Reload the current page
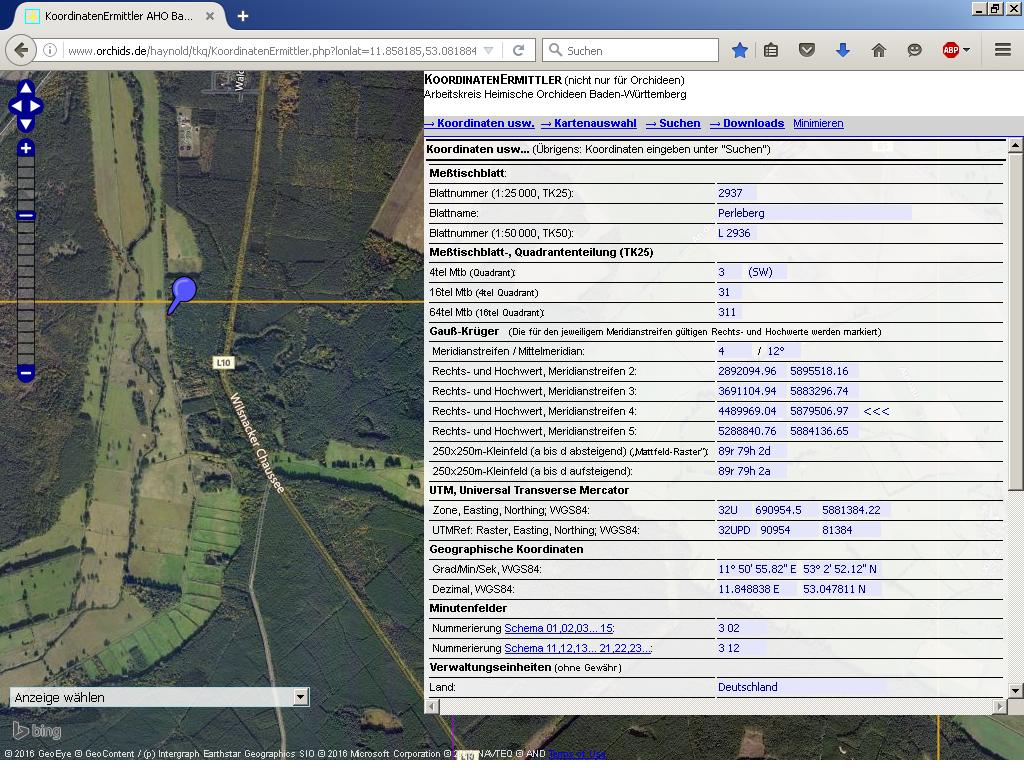1024x768 pixels. coord(518,50)
